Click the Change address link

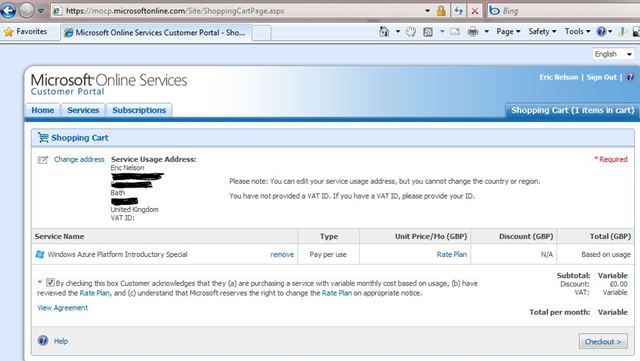[79, 159]
